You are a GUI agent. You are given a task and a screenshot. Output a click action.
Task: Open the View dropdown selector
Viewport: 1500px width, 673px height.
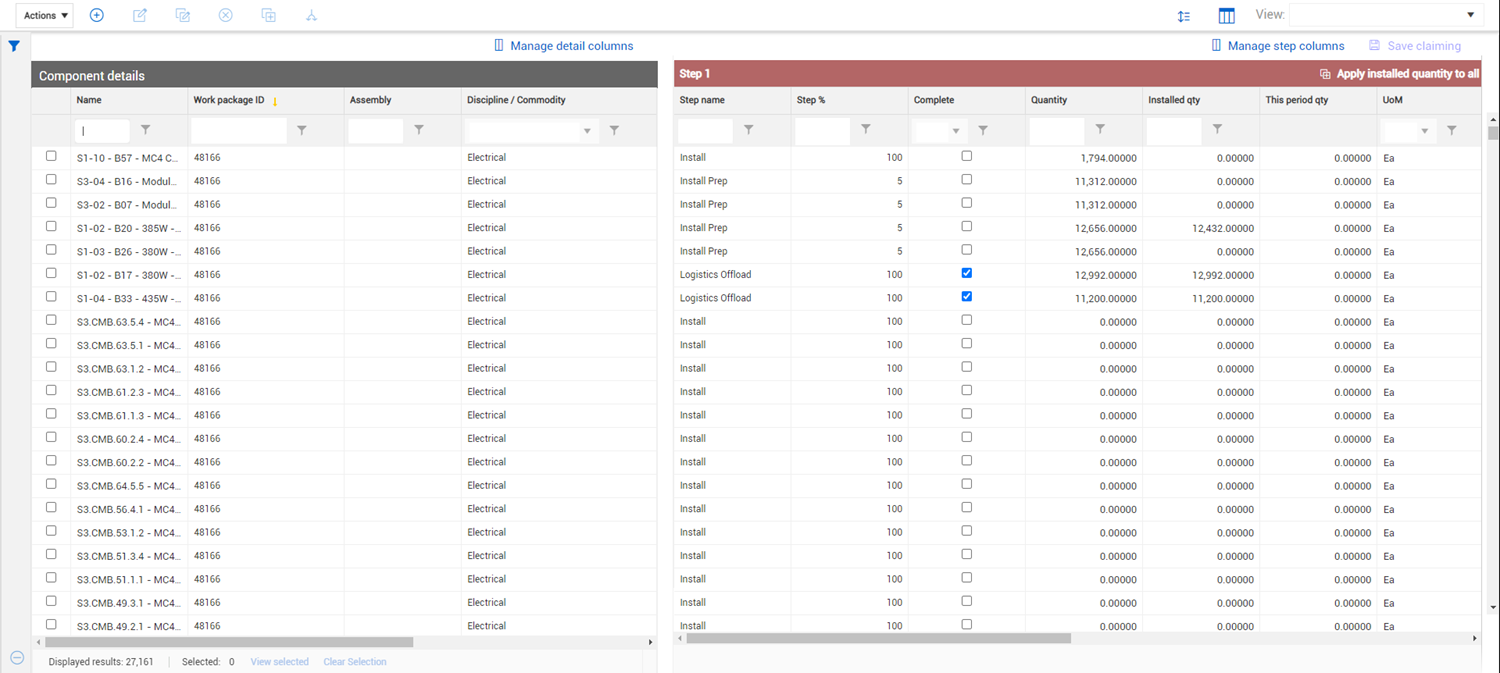(1386, 15)
